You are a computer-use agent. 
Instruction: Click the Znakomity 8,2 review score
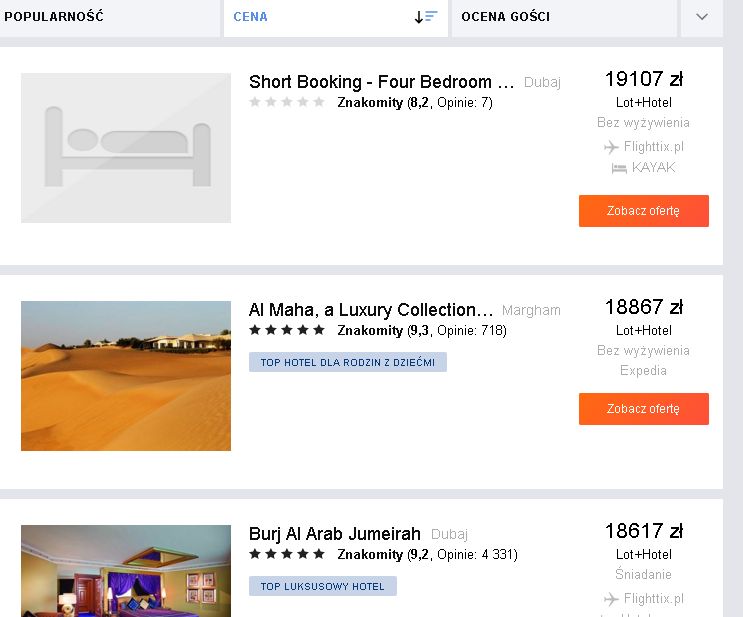click(415, 102)
